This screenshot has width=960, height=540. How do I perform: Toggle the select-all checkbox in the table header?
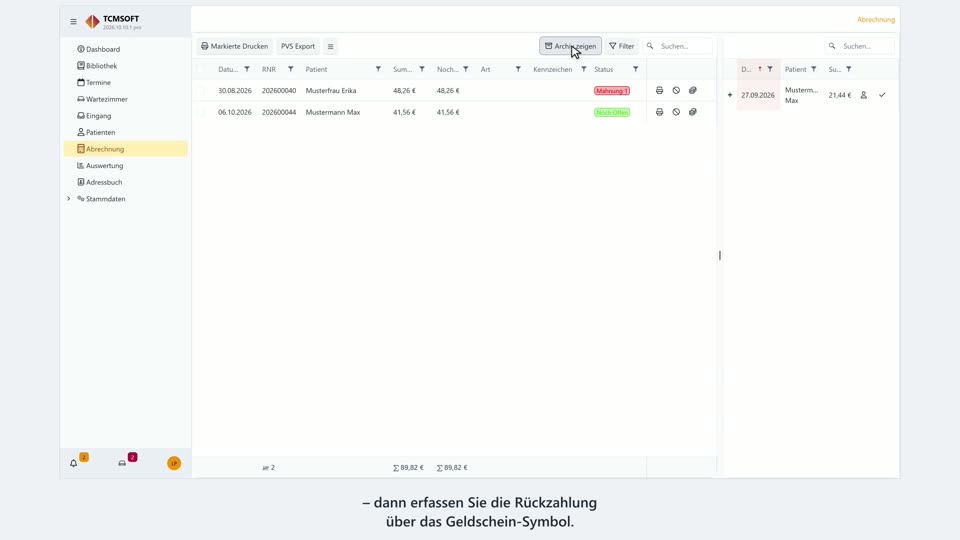201,69
